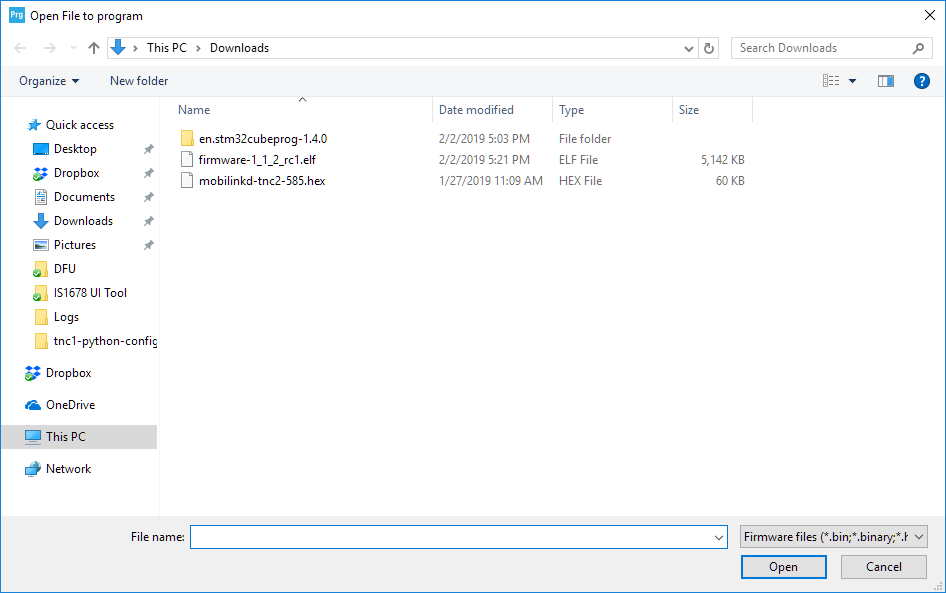Screen dimensions: 946x593
Task: Close the Open File dialog
Action: click(x=930, y=16)
